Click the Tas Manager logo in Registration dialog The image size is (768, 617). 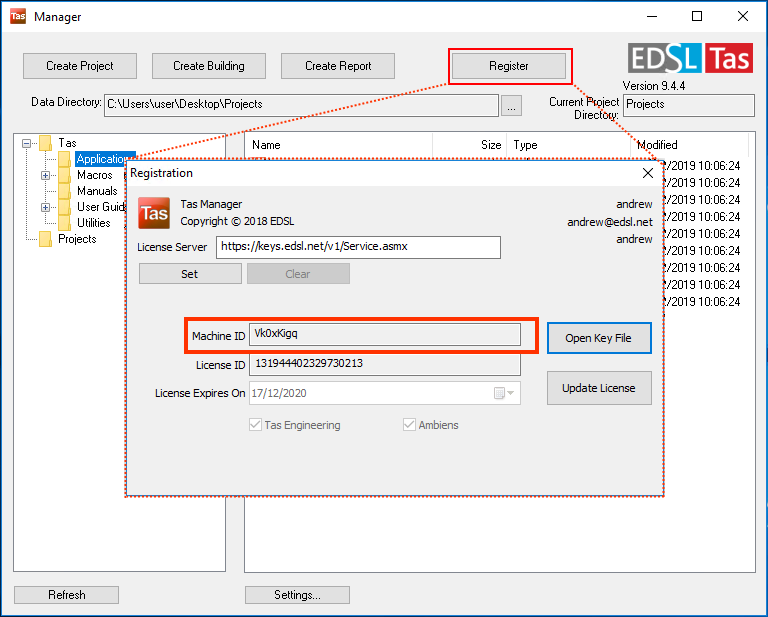pyautogui.click(x=154, y=213)
